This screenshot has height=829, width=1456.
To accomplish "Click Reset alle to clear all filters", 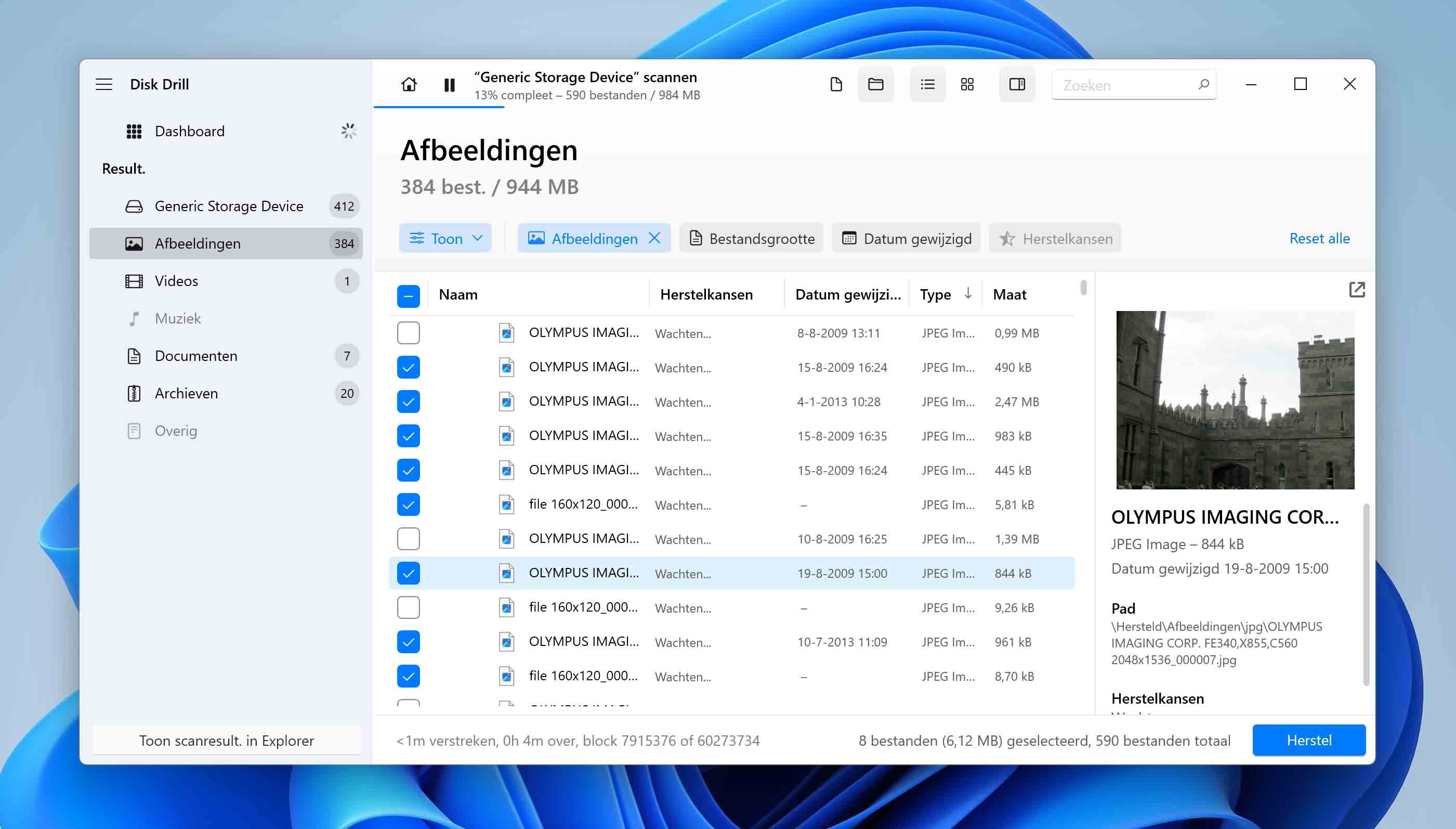I will (1319, 237).
